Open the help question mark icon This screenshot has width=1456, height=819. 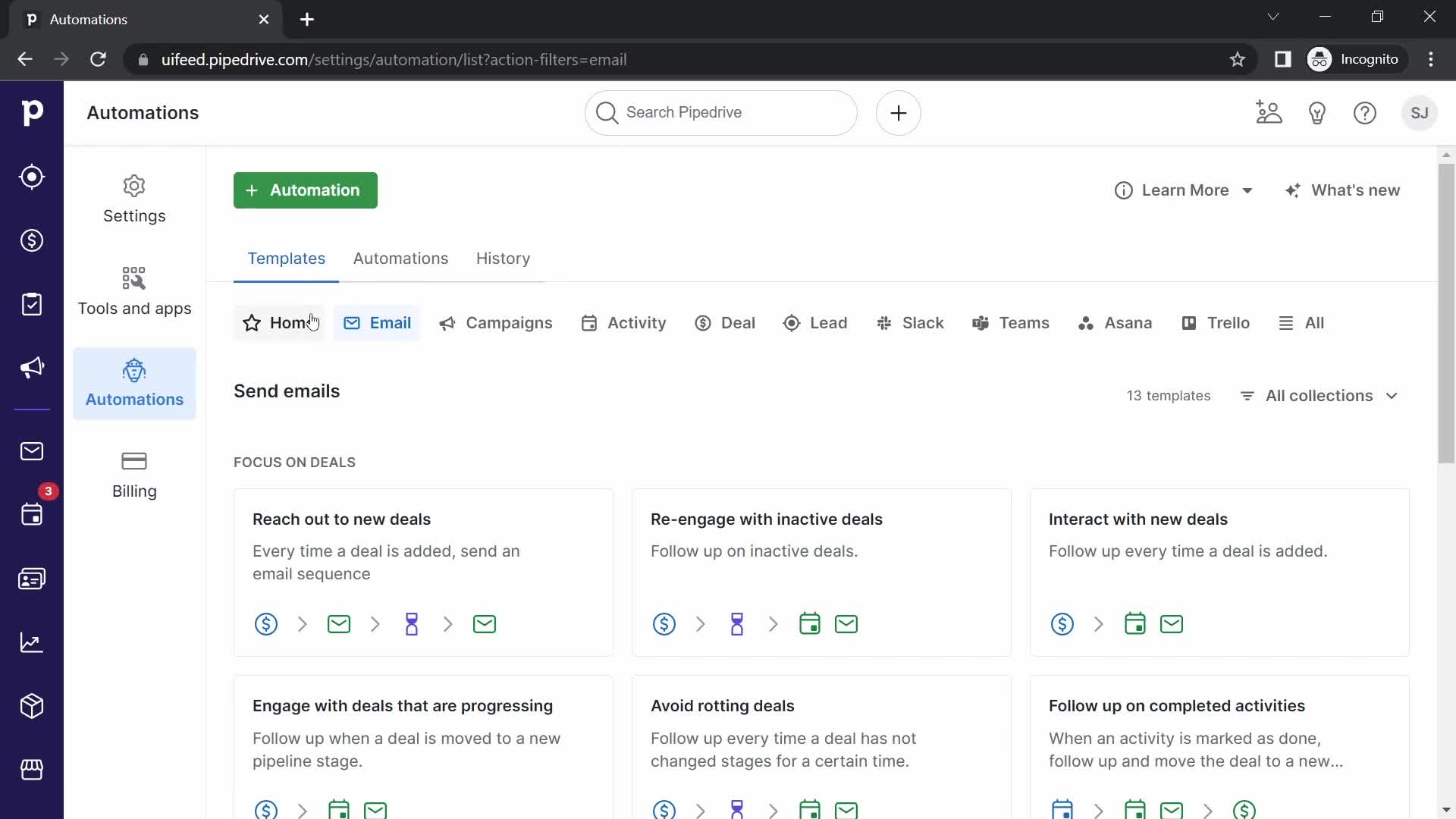click(x=1365, y=113)
